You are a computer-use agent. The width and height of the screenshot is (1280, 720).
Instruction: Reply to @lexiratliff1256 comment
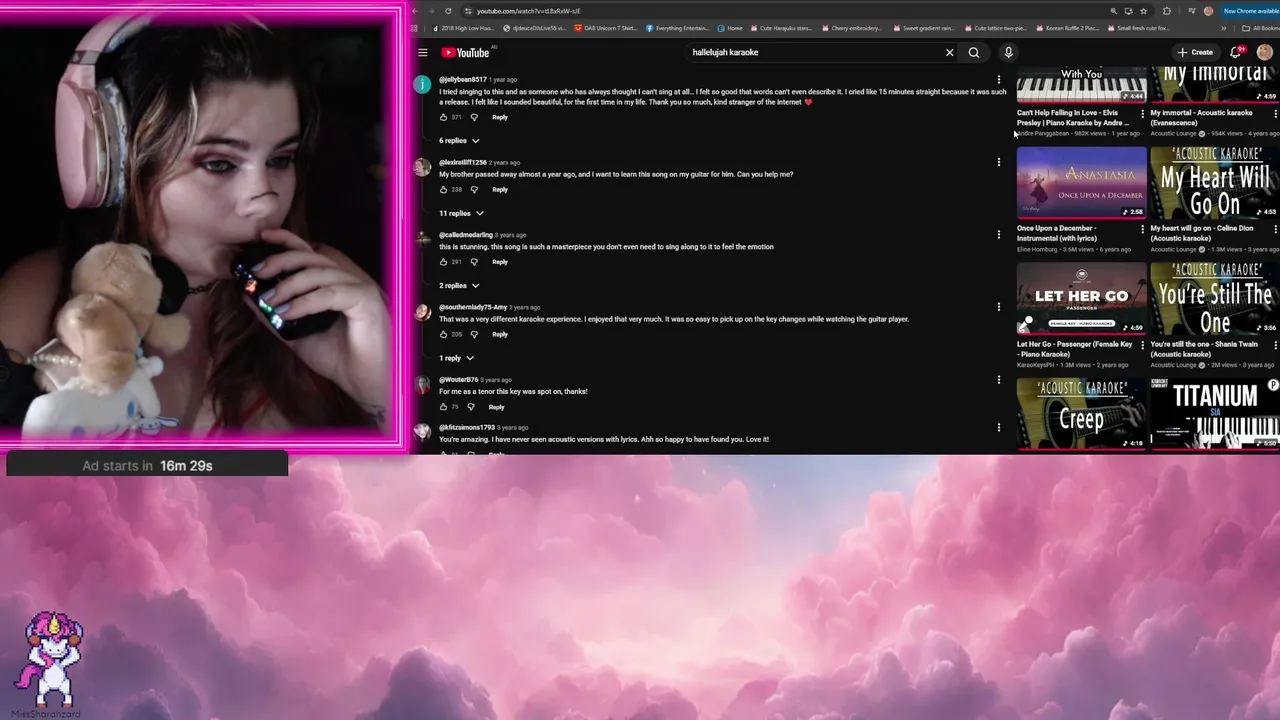pyautogui.click(x=500, y=189)
